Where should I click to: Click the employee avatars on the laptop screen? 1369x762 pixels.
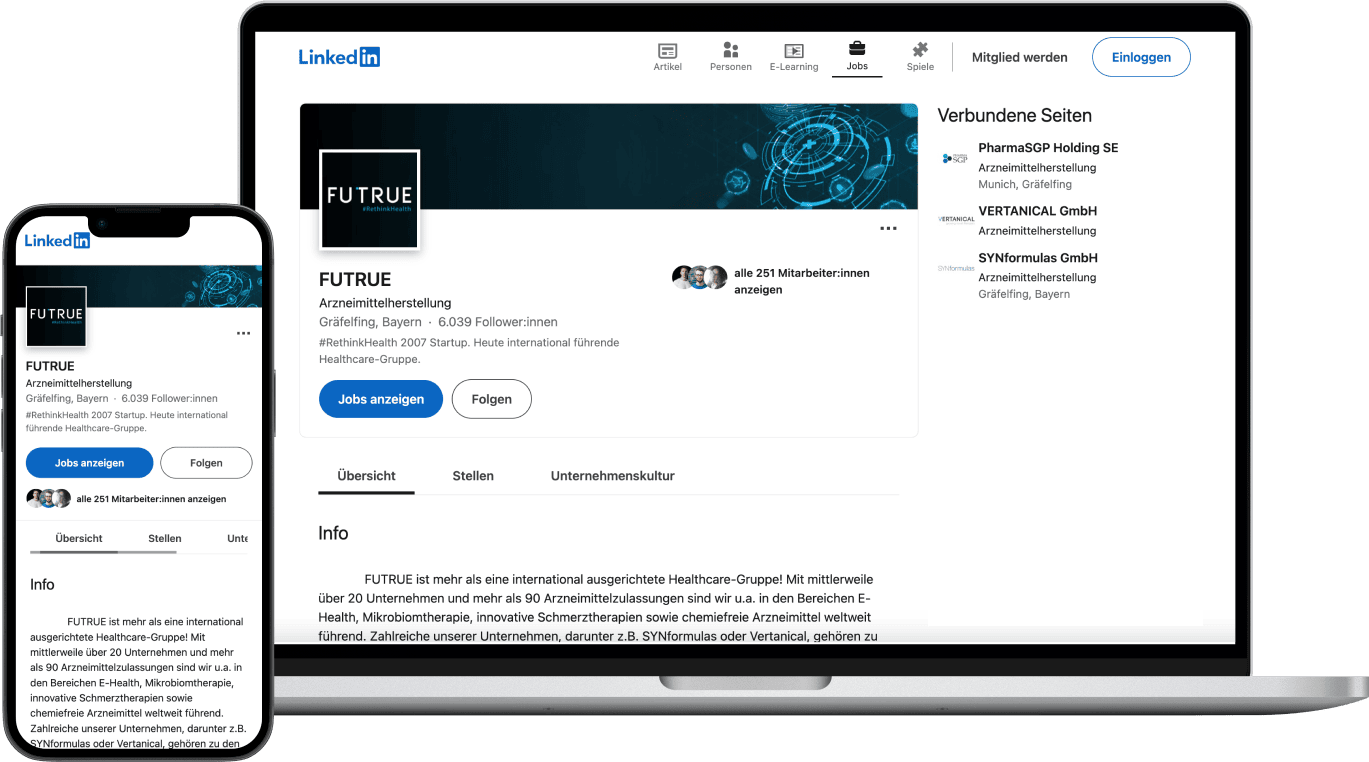point(700,278)
